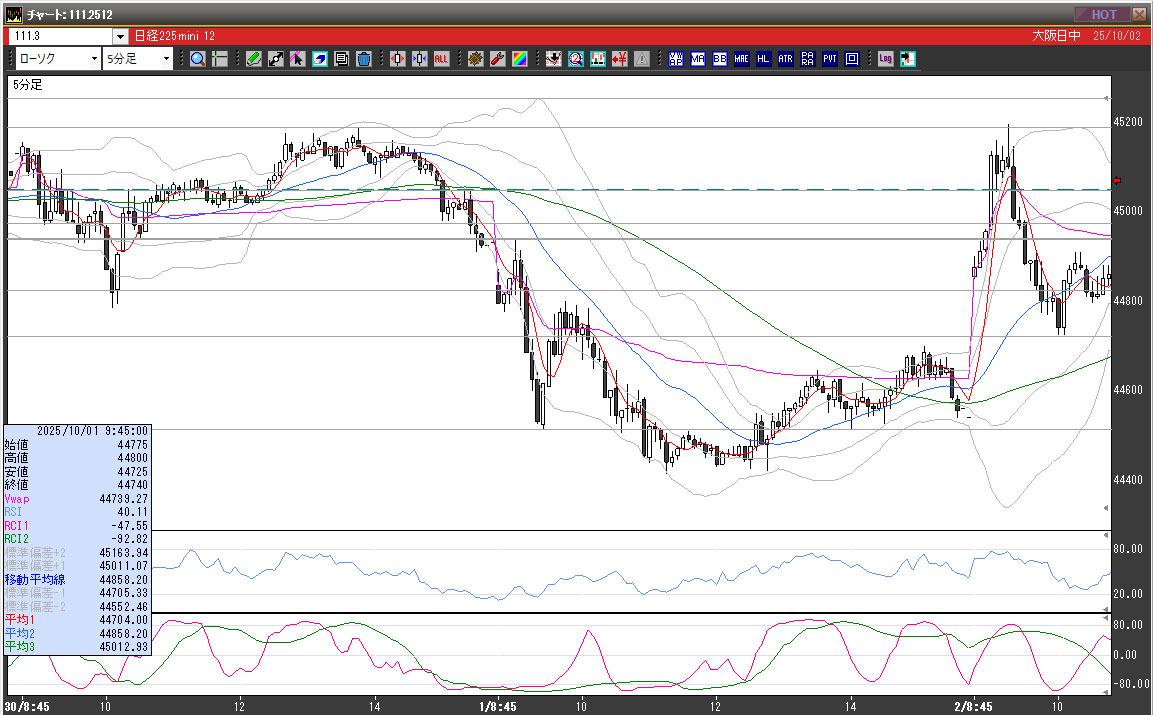Click the eraser tool icon
The image size is (1153, 715).
pos(320,59)
